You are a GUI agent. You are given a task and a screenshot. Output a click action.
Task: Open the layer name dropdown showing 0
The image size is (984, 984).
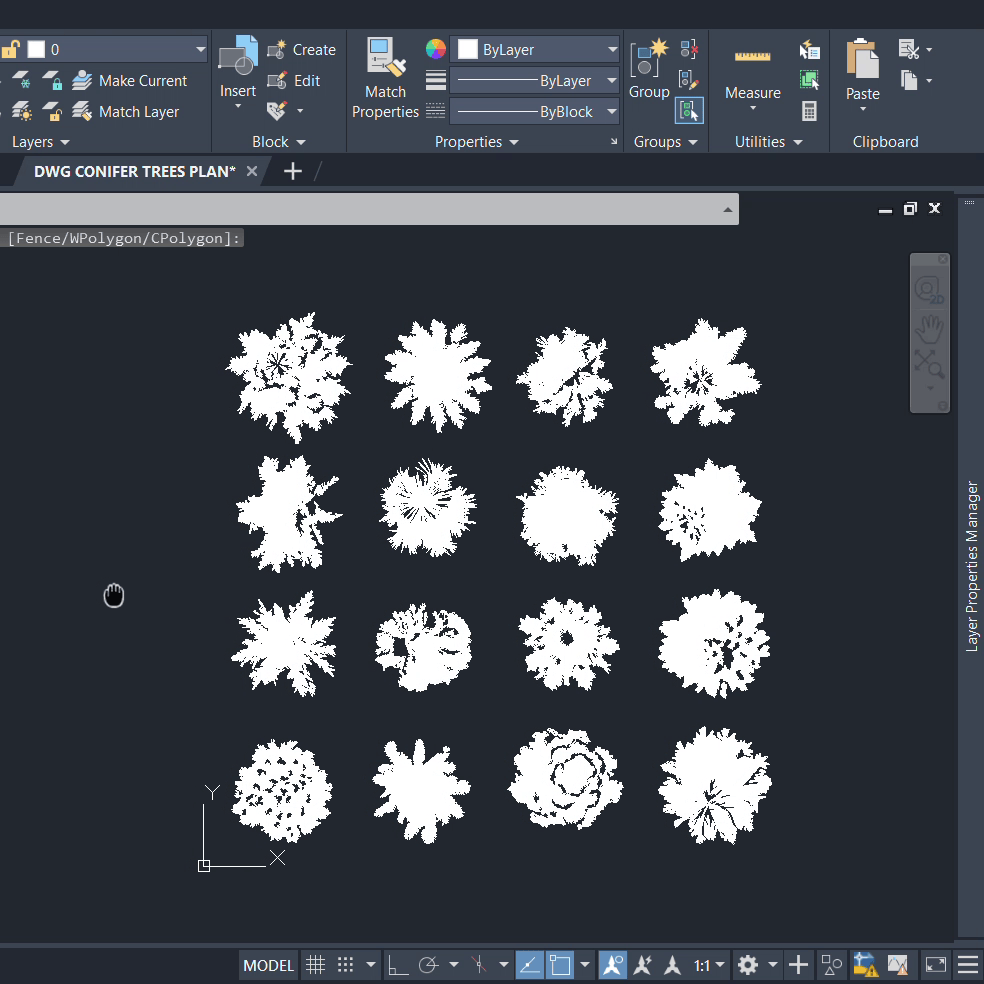coord(116,49)
